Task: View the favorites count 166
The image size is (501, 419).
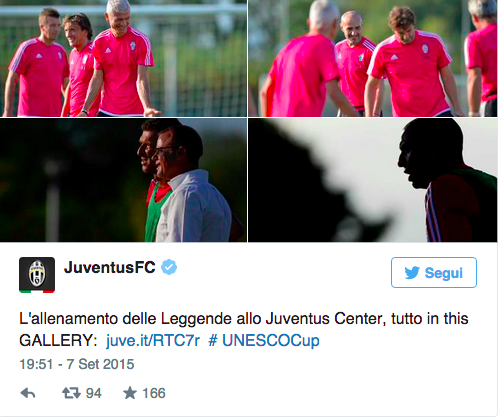Action: 154,395
